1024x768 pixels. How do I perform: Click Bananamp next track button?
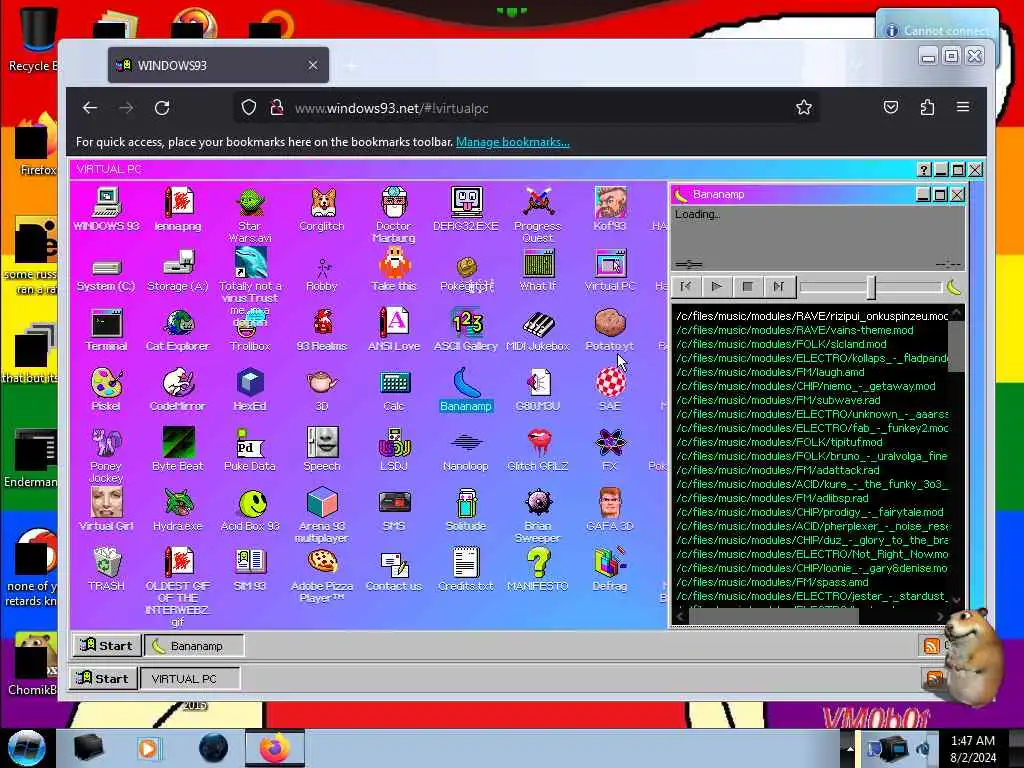click(778, 286)
